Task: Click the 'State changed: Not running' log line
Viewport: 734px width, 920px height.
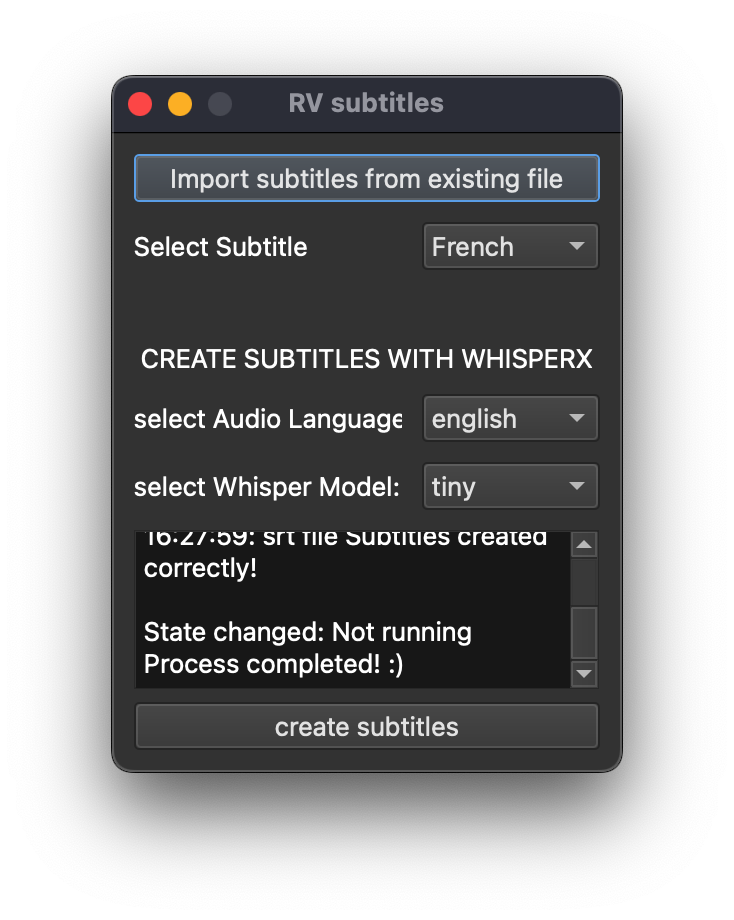Action: (307, 632)
